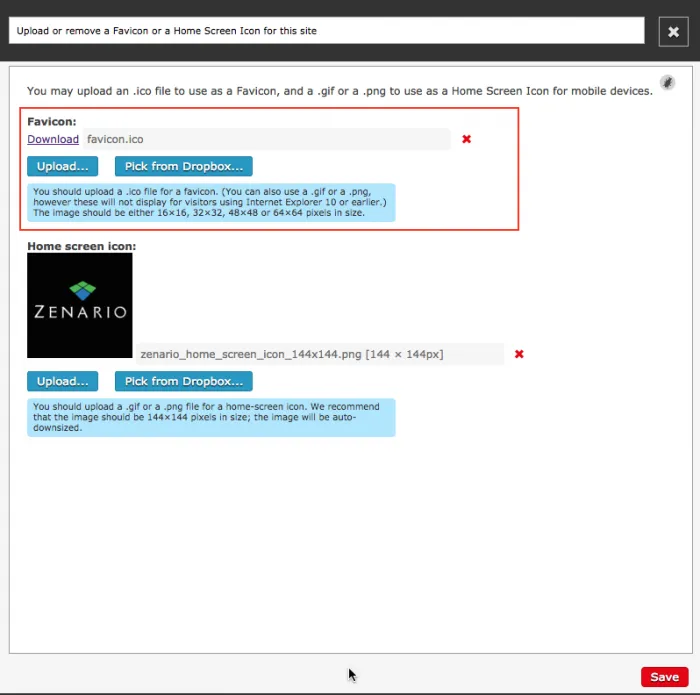Click the Home screen icon heading

[x=81, y=245]
